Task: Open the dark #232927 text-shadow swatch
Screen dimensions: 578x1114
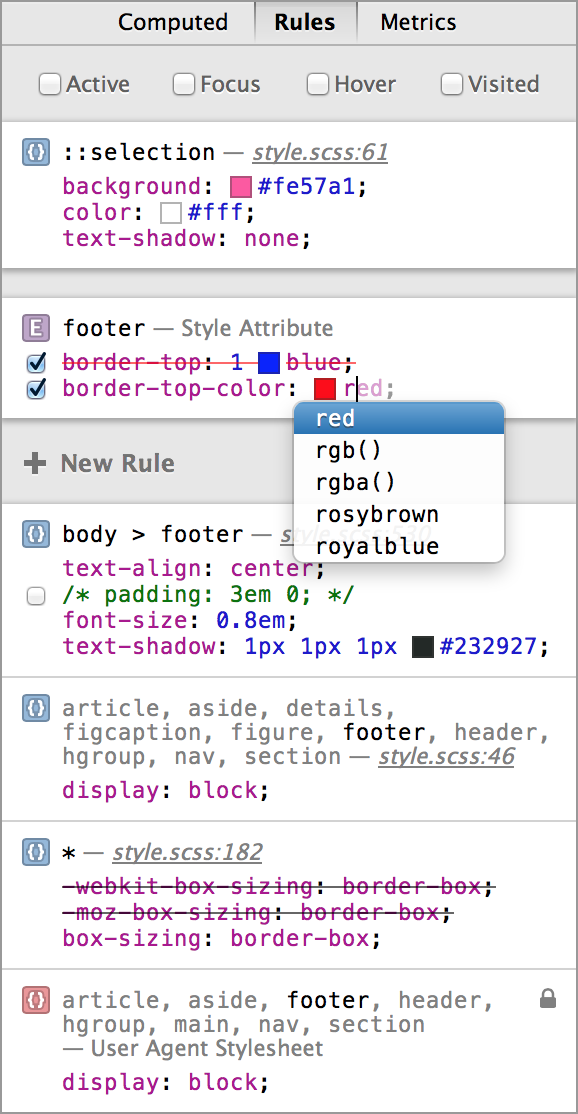Action: 423,647
